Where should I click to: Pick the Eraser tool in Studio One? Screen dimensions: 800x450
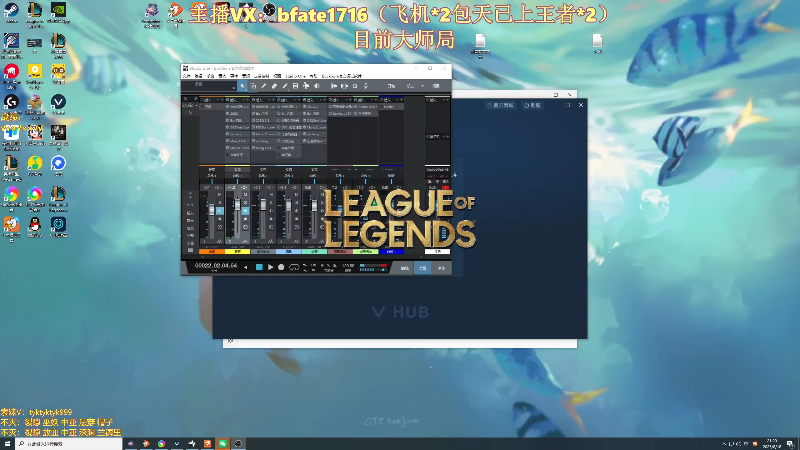point(274,86)
